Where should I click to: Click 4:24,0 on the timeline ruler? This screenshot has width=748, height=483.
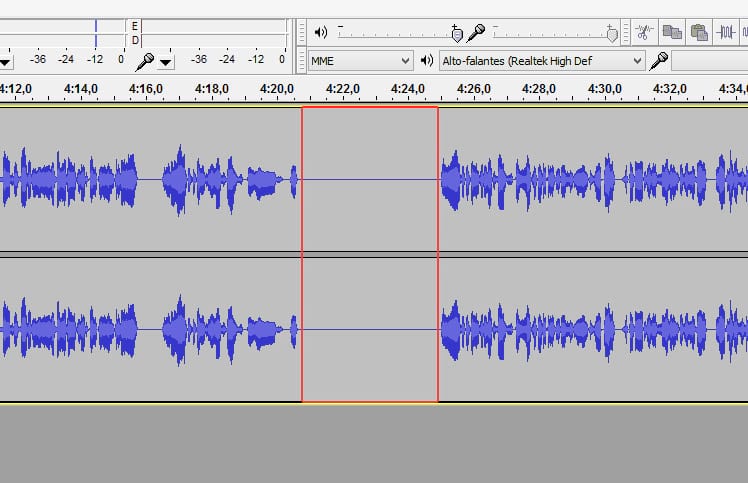click(x=408, y=89)
